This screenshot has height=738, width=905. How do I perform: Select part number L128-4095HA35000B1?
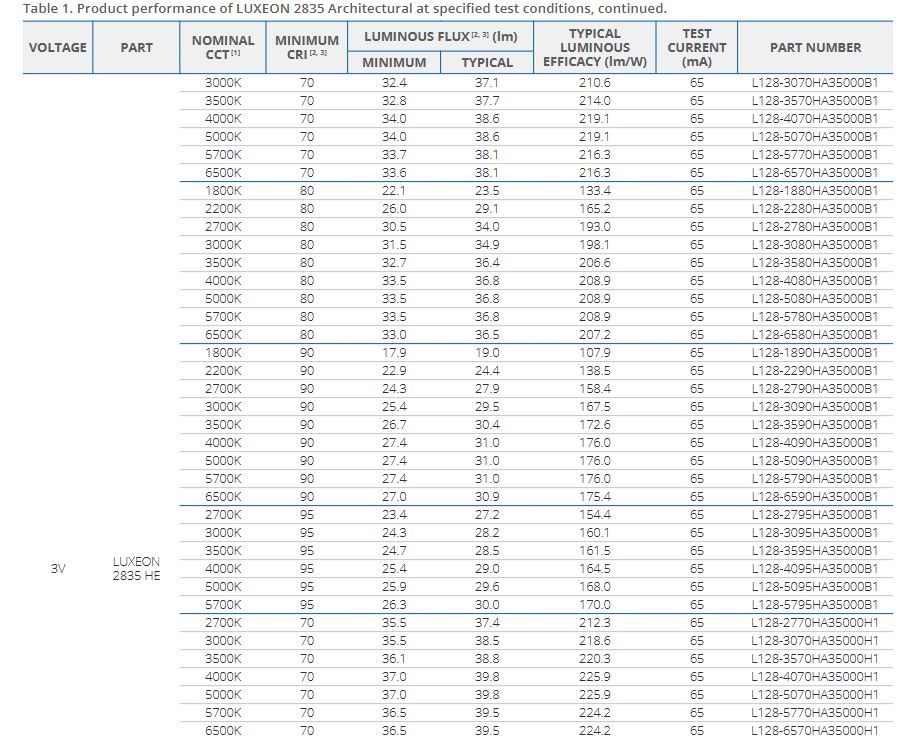click(815, 569)
